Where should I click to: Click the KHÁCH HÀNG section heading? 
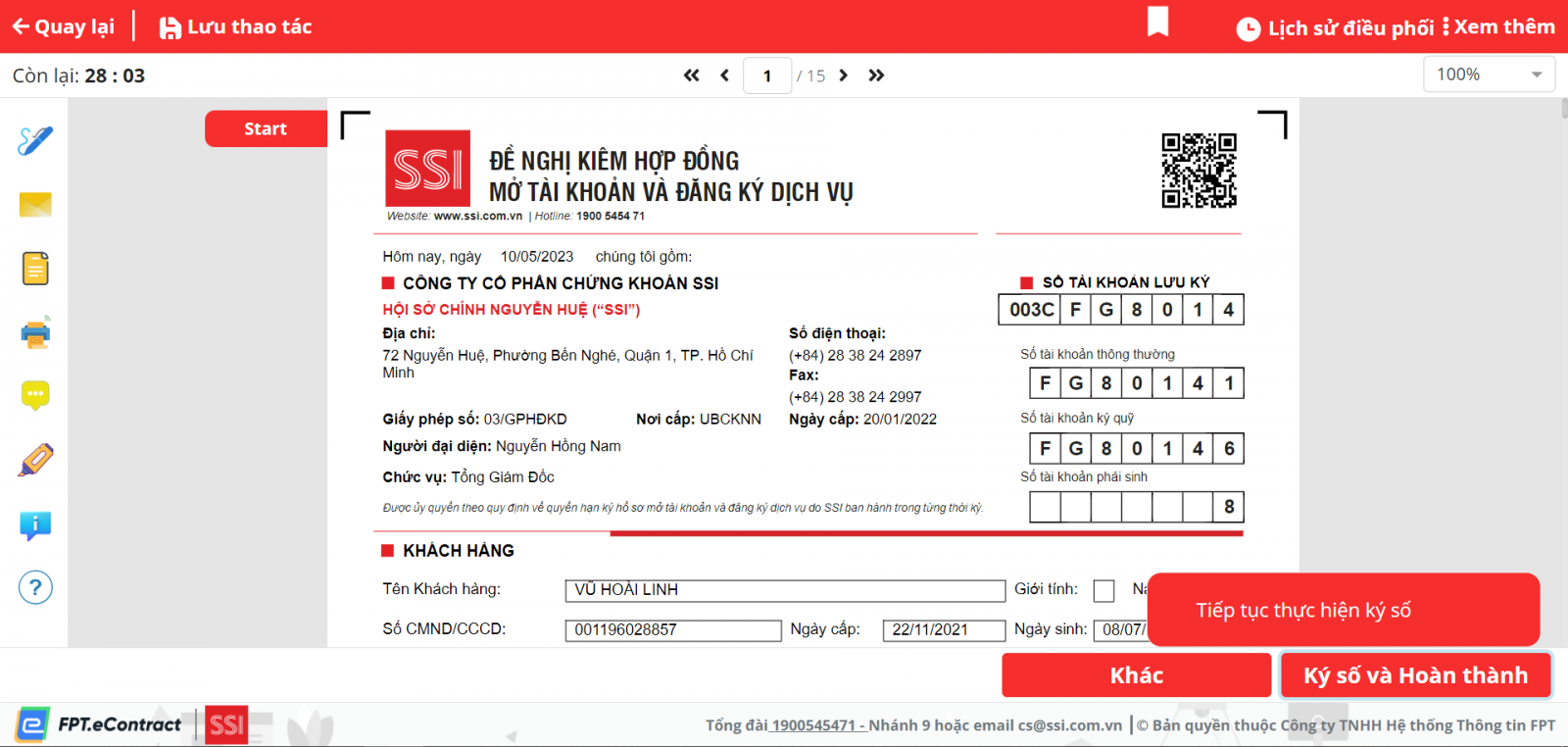click(x=459, y=551)
